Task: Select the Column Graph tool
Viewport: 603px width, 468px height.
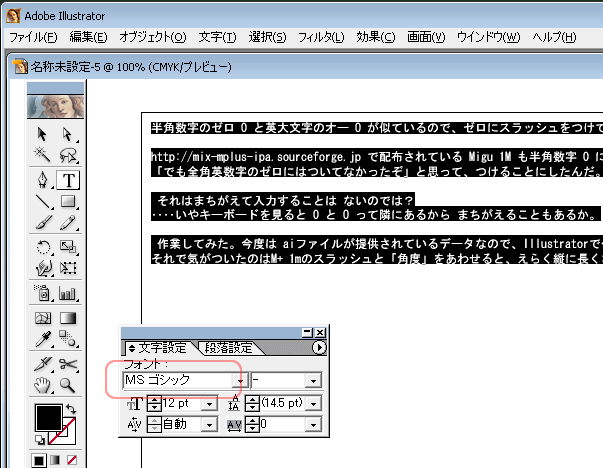Action: coord(68,293)
